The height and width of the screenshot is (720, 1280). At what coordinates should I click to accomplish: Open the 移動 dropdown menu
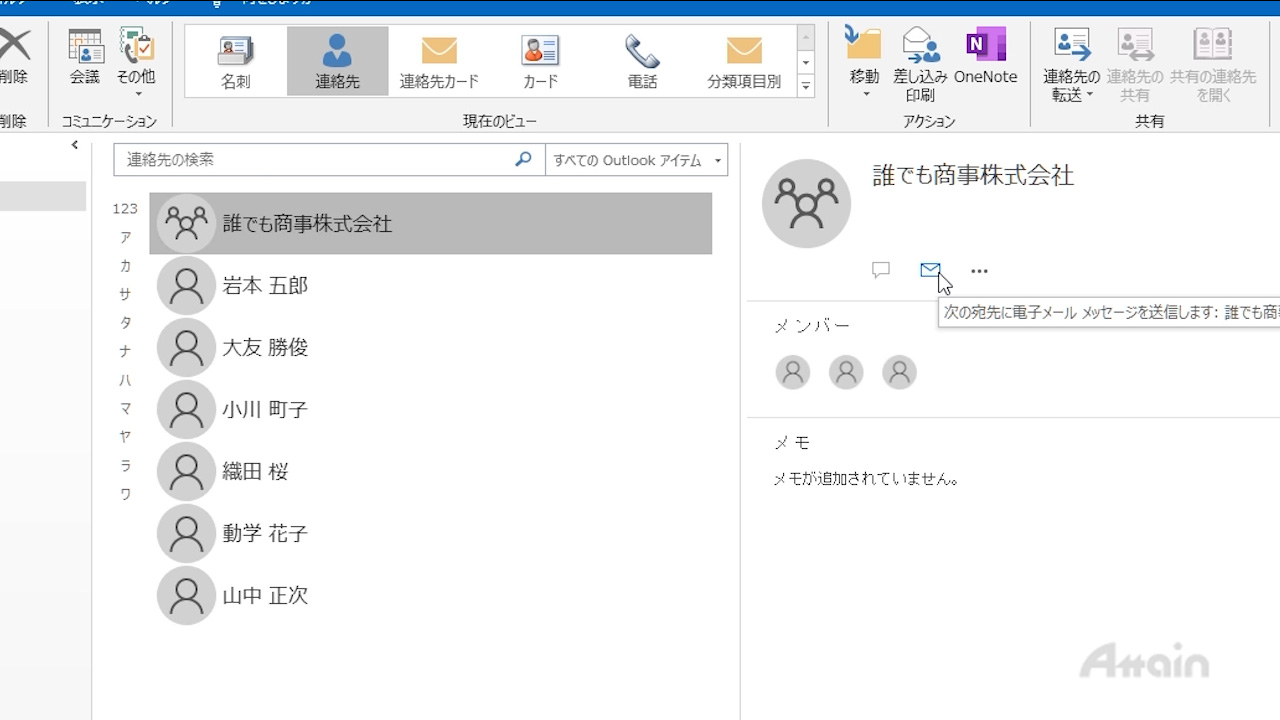tap(864, 64)
